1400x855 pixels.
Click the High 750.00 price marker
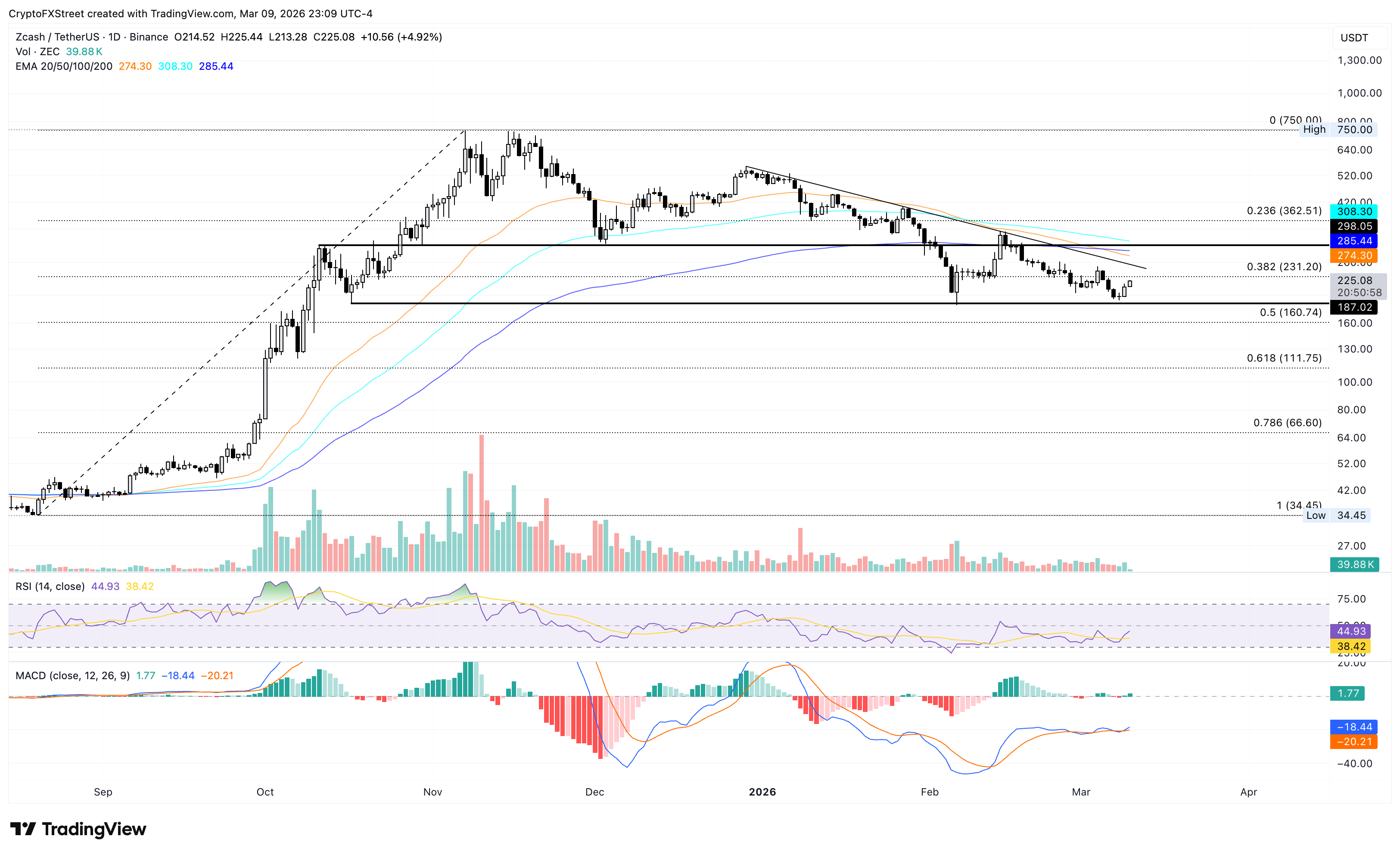(1338, 130)
